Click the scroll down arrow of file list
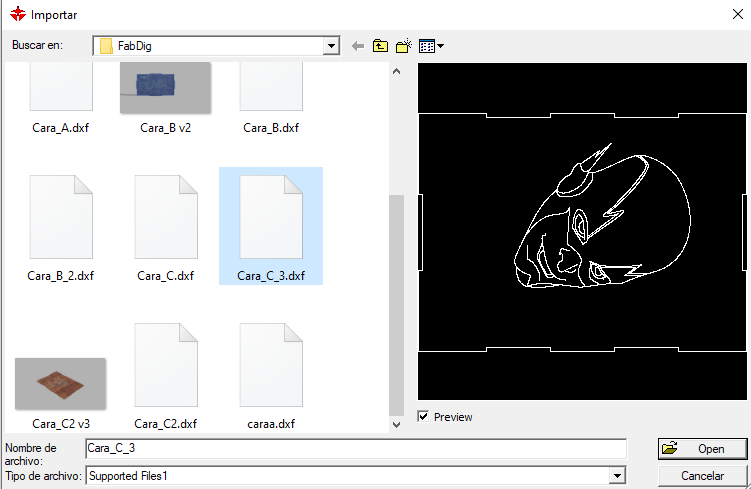This screenshot has height=489, width=751. 397,424
